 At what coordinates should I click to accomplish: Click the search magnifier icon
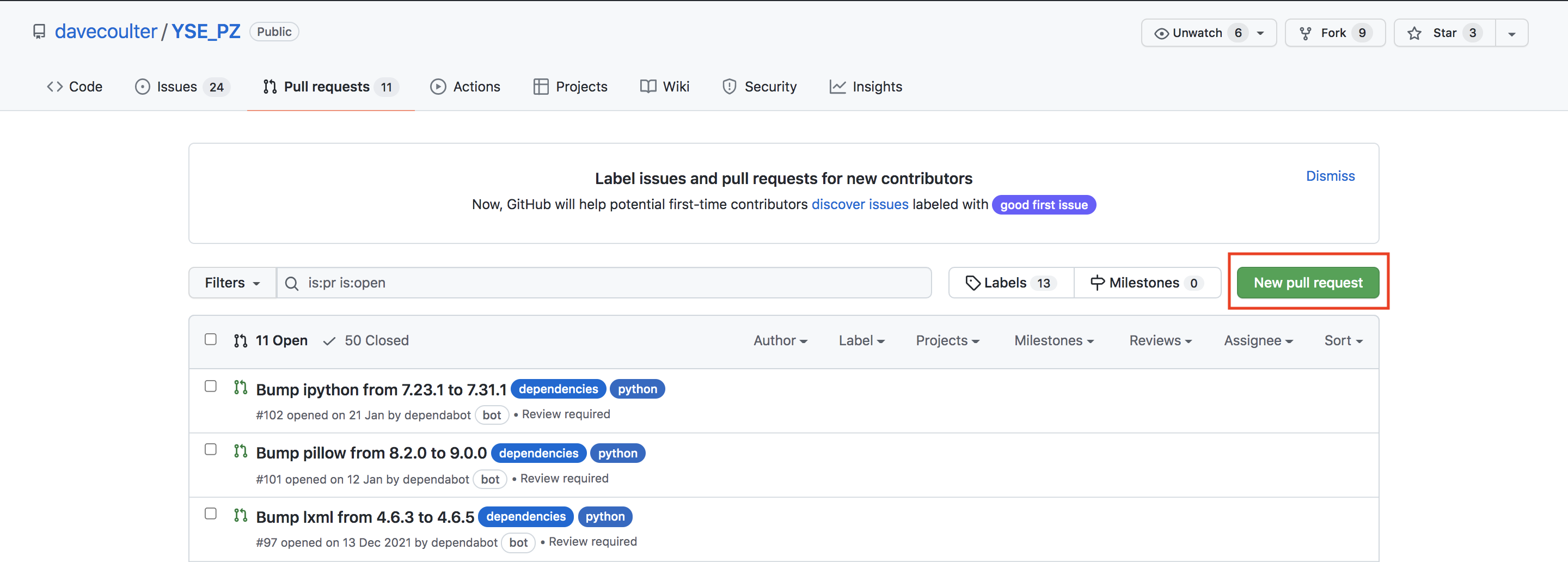tap(292, 283)
